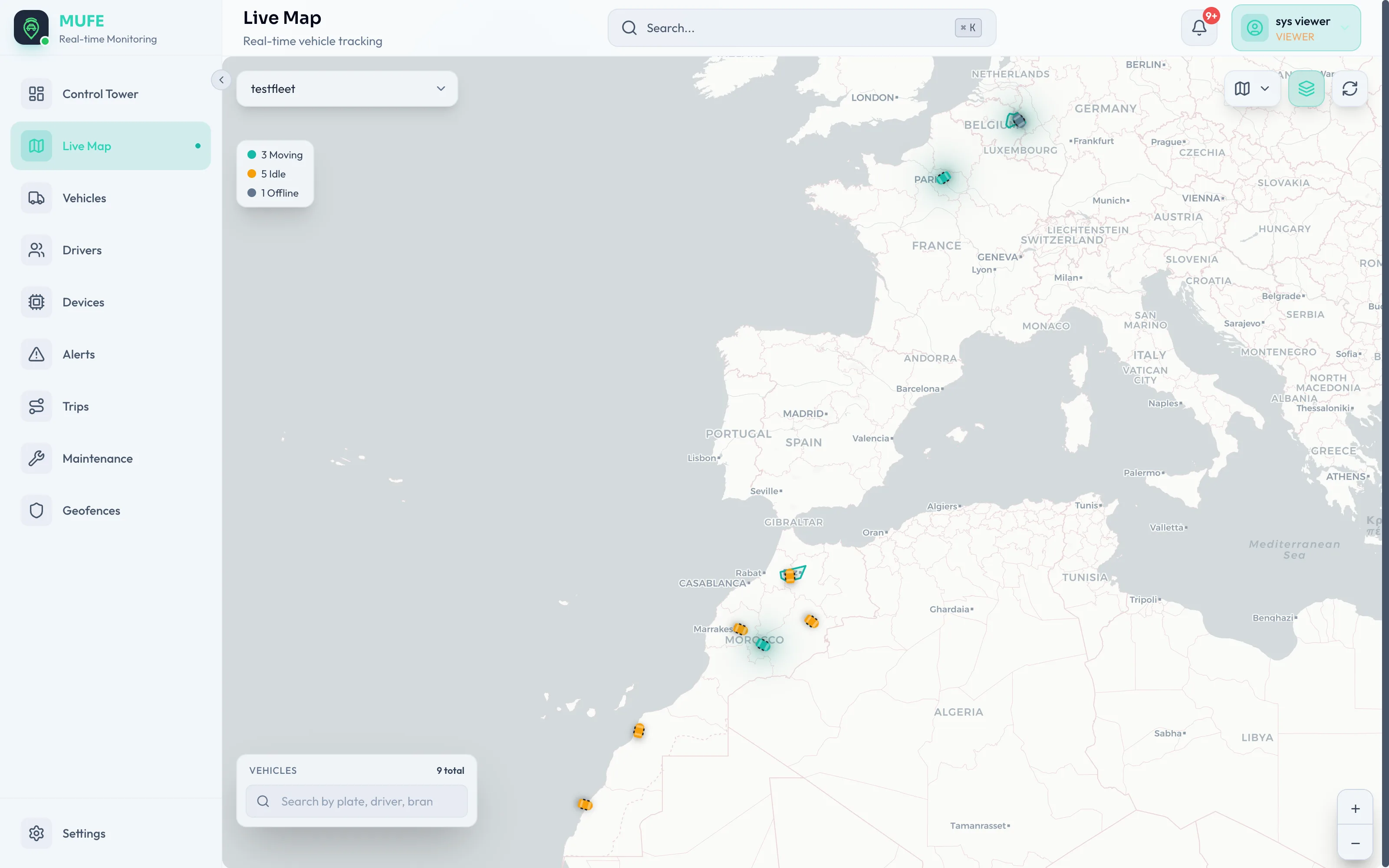Screen dimensions: 1389x868
Task: Open Settings via the gear icon
Action: click(36, 833)
